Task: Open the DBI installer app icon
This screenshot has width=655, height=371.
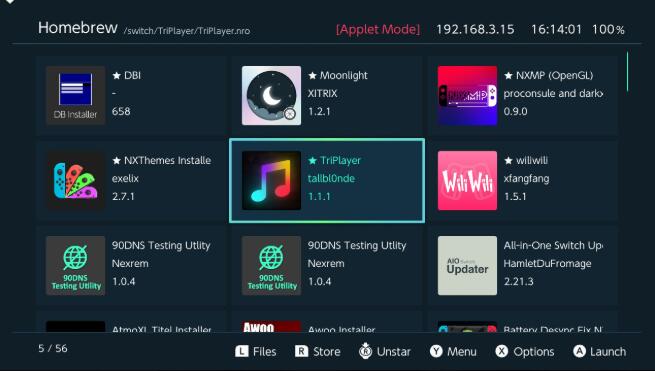Action: click(76, 95)
